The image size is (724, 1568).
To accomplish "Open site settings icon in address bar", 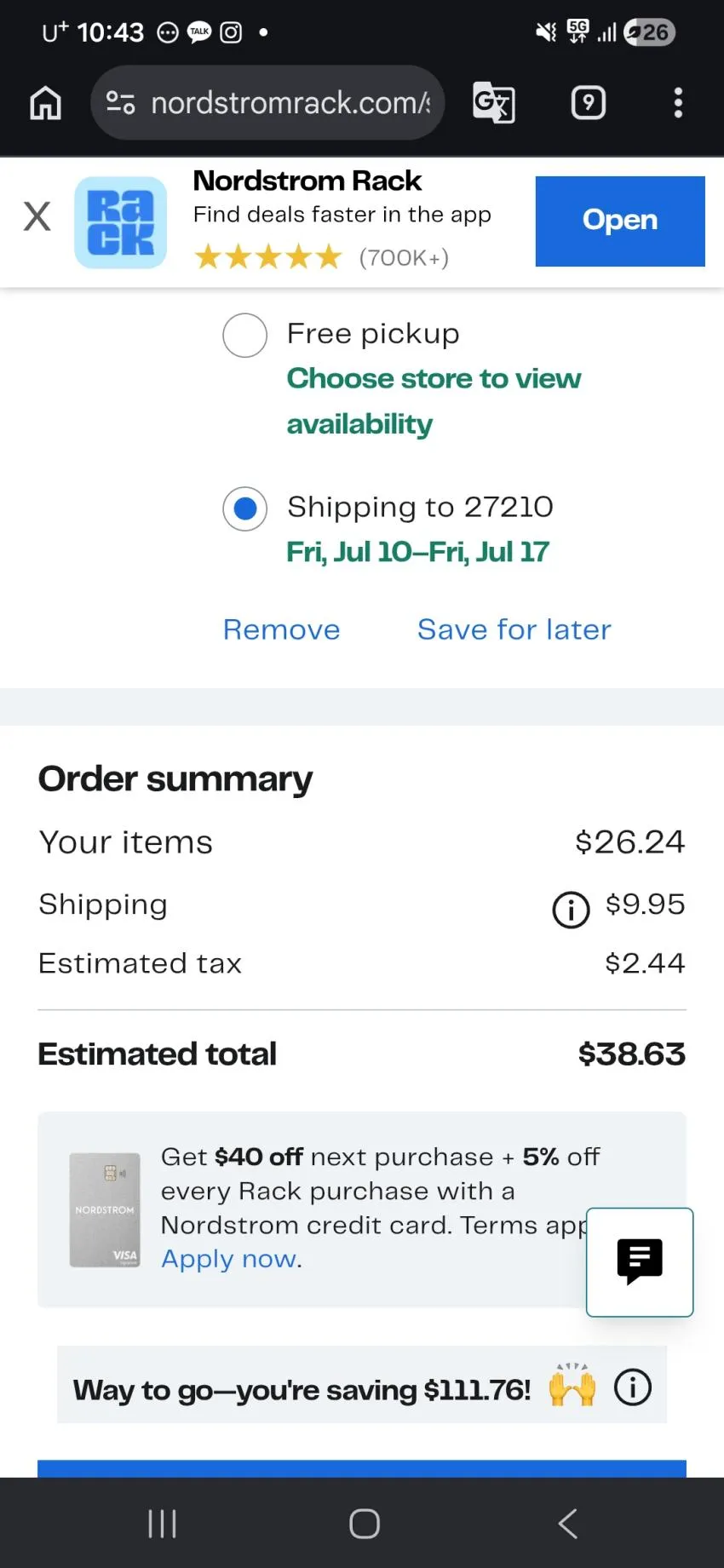I will tap(120, 103).
